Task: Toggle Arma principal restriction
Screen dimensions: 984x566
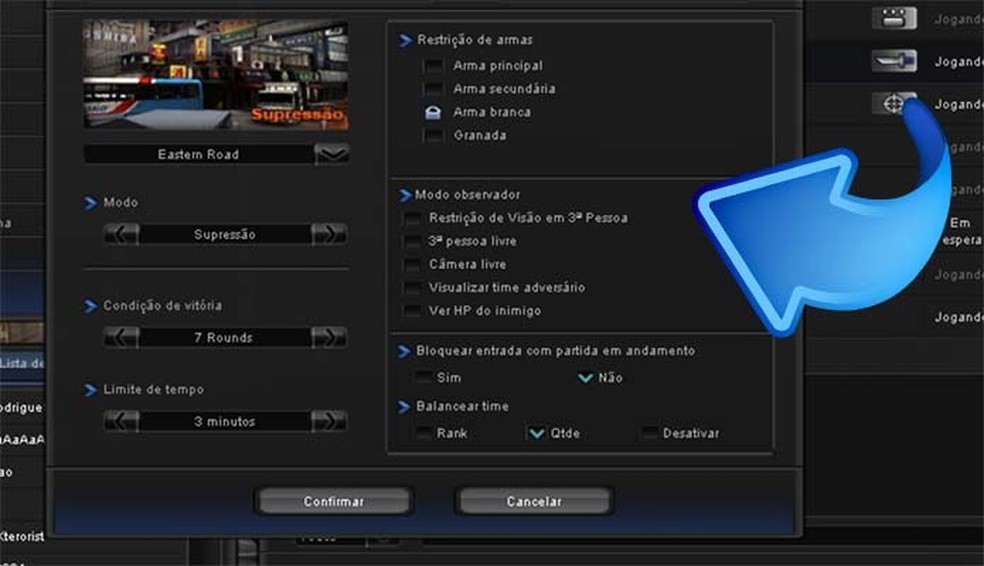Action: [x=433, y=65]
